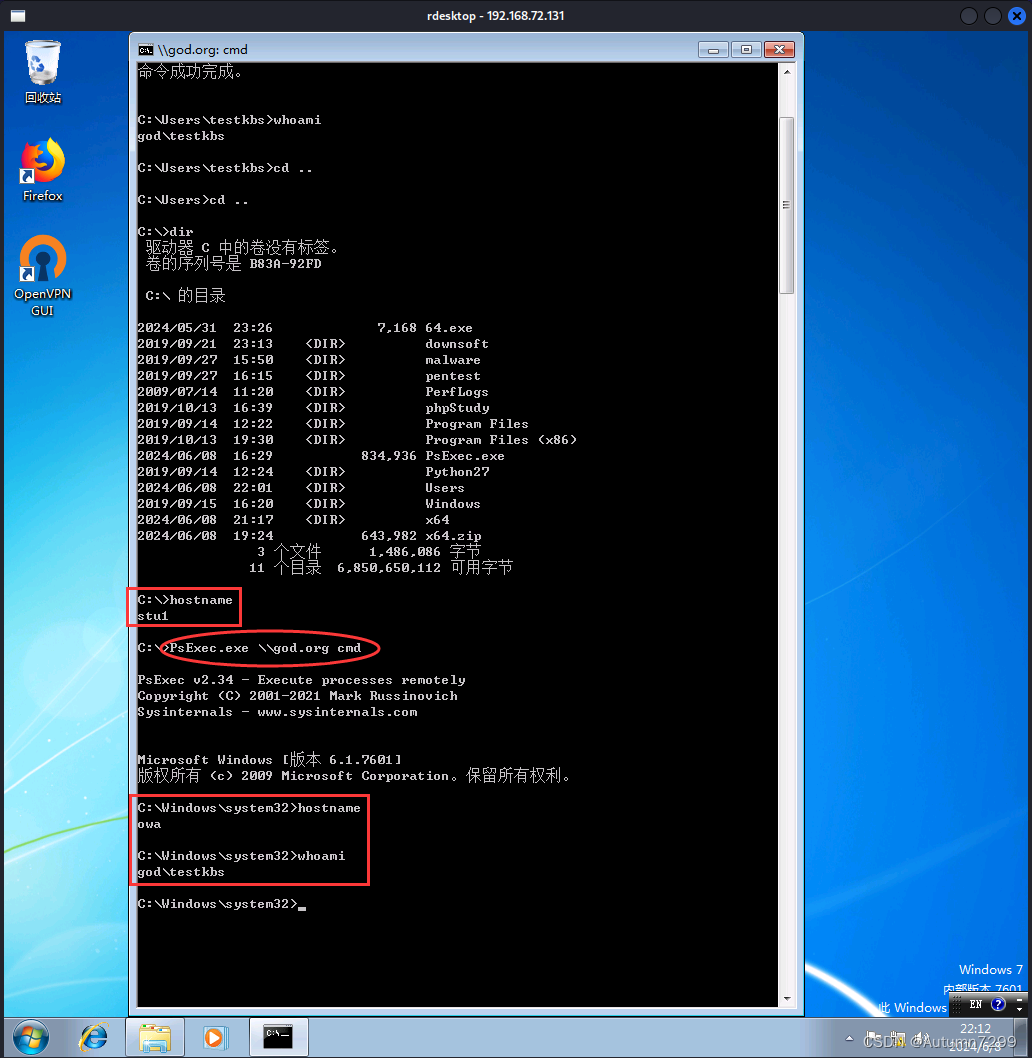Click the EN input language indicator
Image resolution: width=1032 pixels, height=1058 pixels.
tap(975, 1005)
